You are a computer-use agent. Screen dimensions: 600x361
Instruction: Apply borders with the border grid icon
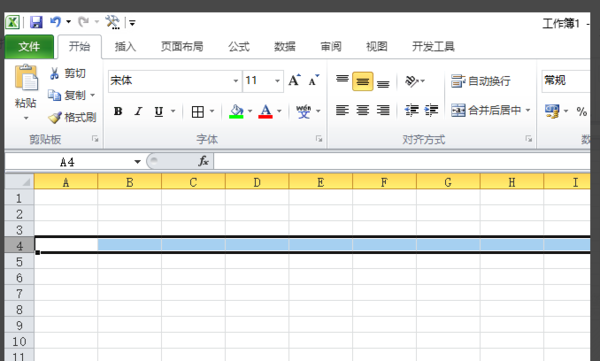pyautogui.click(x=197, y=112)
